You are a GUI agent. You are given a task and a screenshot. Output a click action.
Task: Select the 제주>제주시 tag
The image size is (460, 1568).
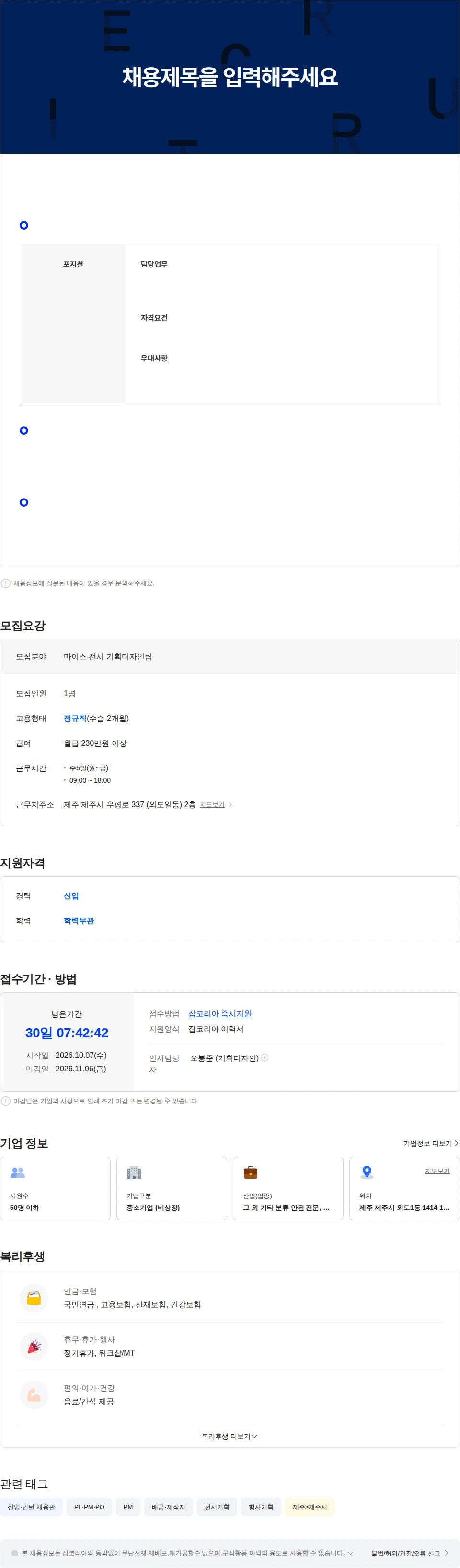coord(310,1506)
